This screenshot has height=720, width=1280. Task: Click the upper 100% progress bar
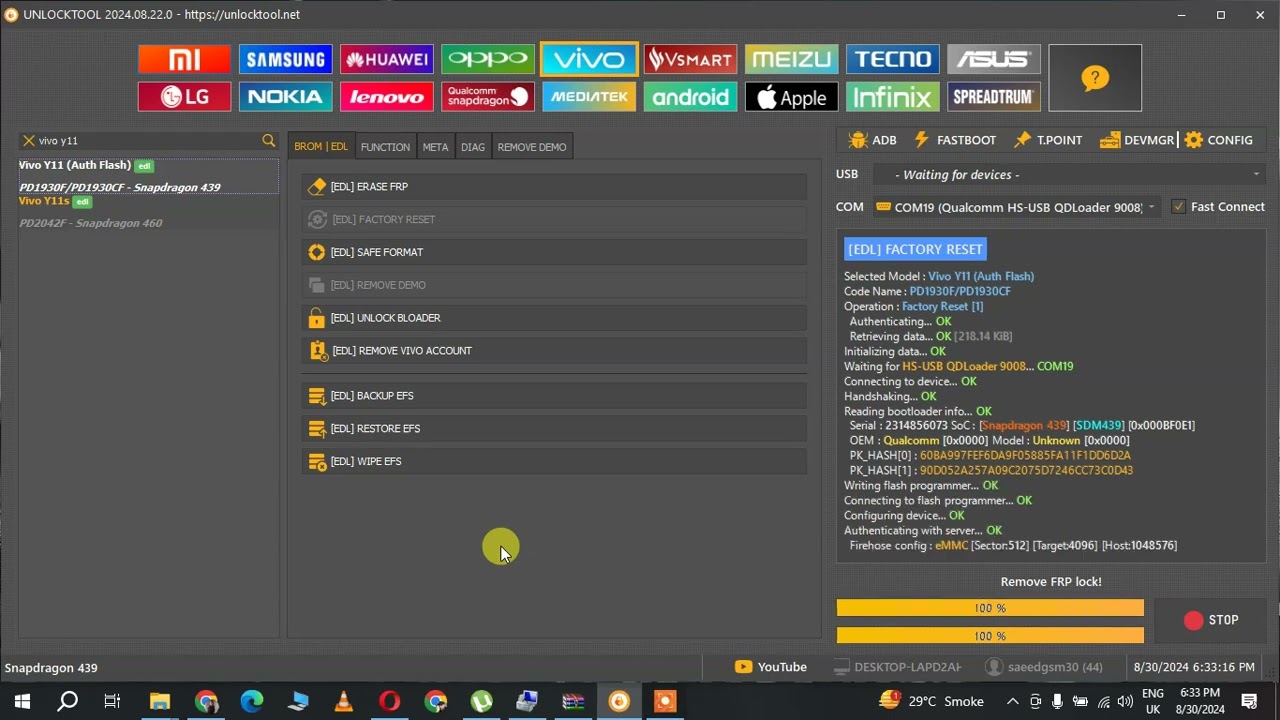(990, 608)
